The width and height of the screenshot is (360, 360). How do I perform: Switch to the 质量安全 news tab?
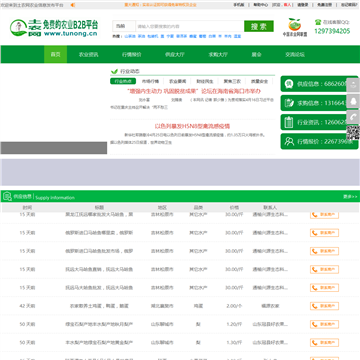point(259,81)
